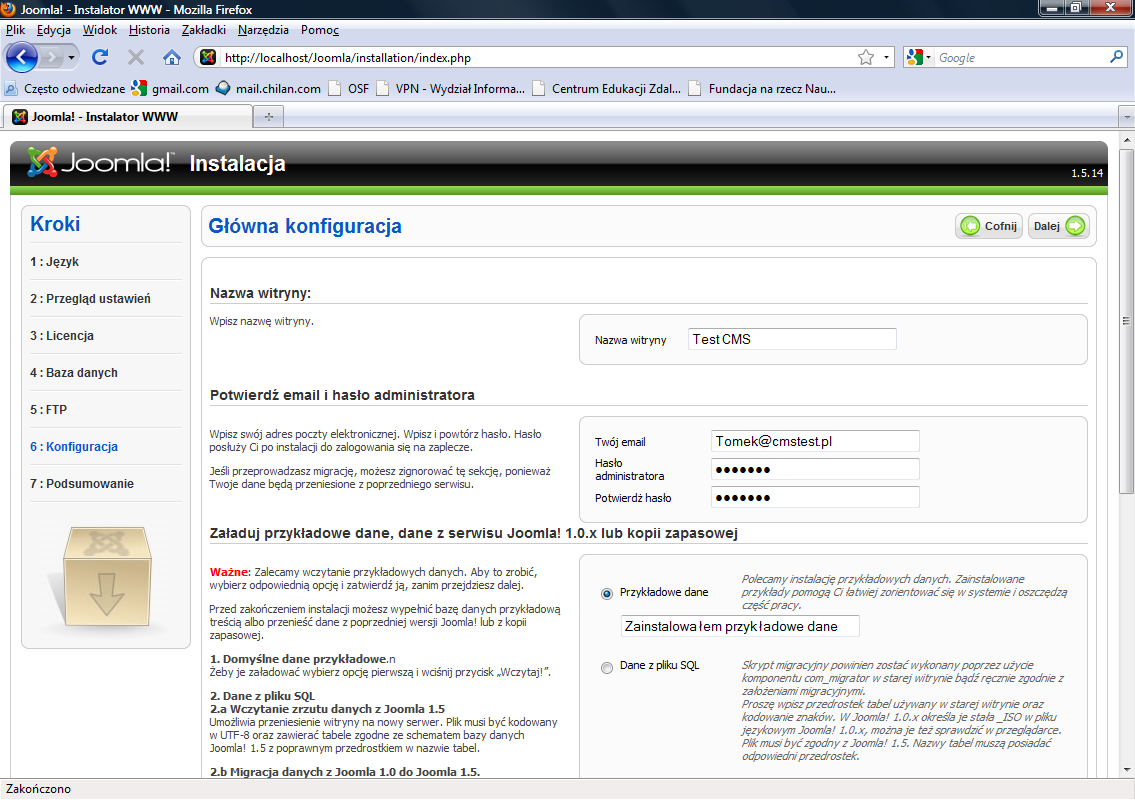Bookmark this page with the star icon
The width and height of the screenshot is (1135, 800).
(866, 57)
